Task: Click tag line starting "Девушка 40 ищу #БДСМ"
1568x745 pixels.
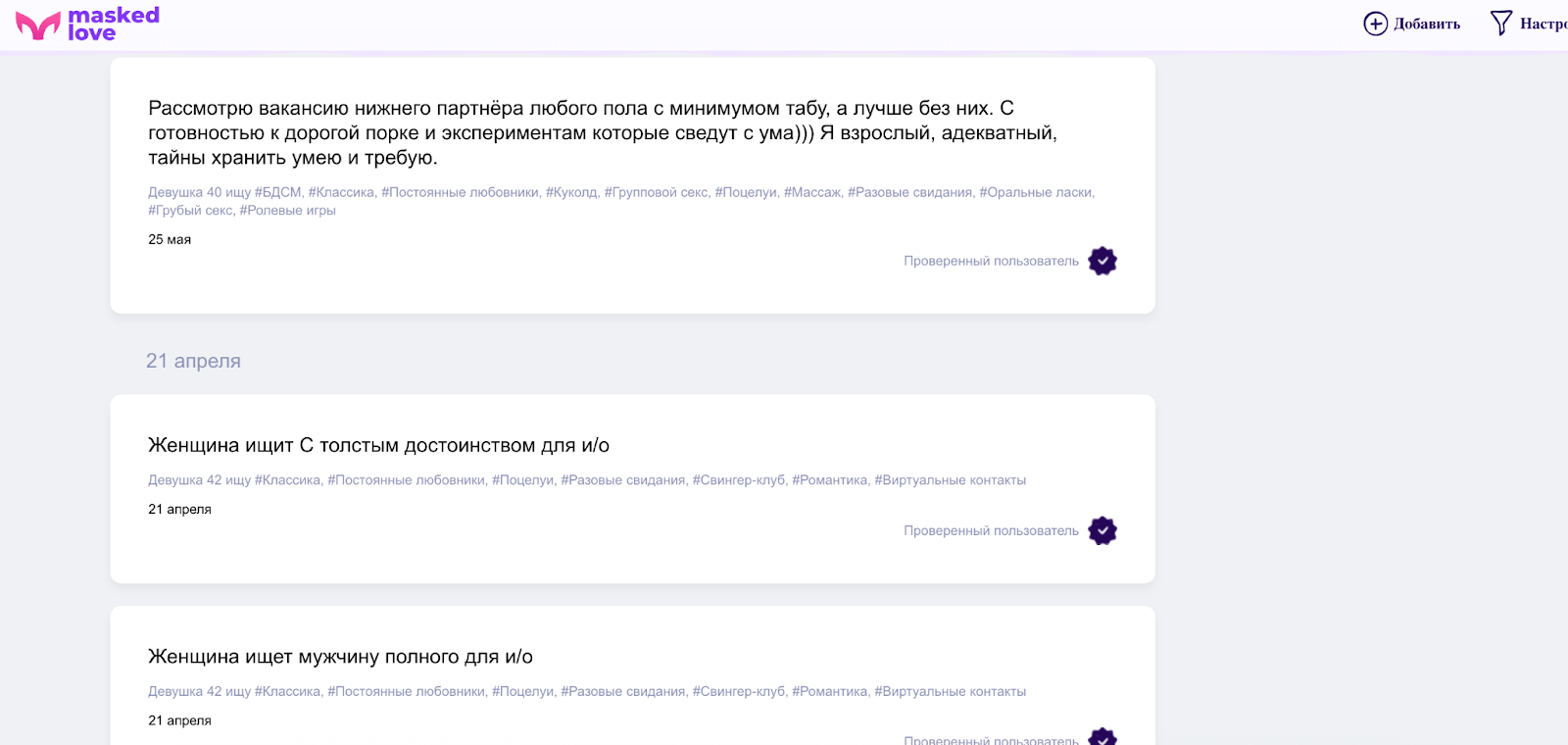Action: [x=620, y=192]
